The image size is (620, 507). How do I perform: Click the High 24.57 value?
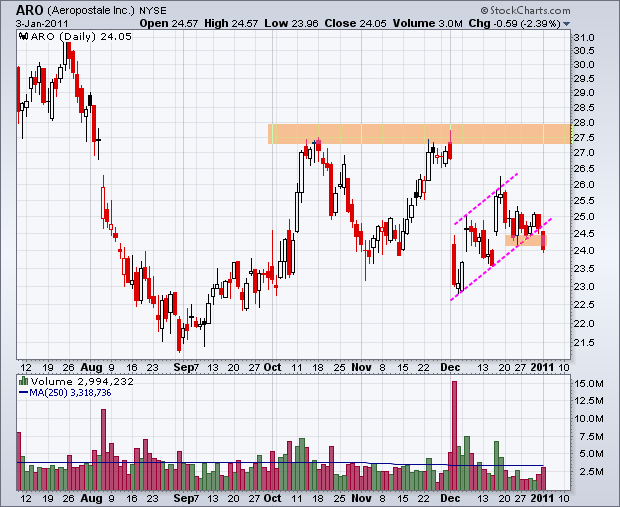231,23
